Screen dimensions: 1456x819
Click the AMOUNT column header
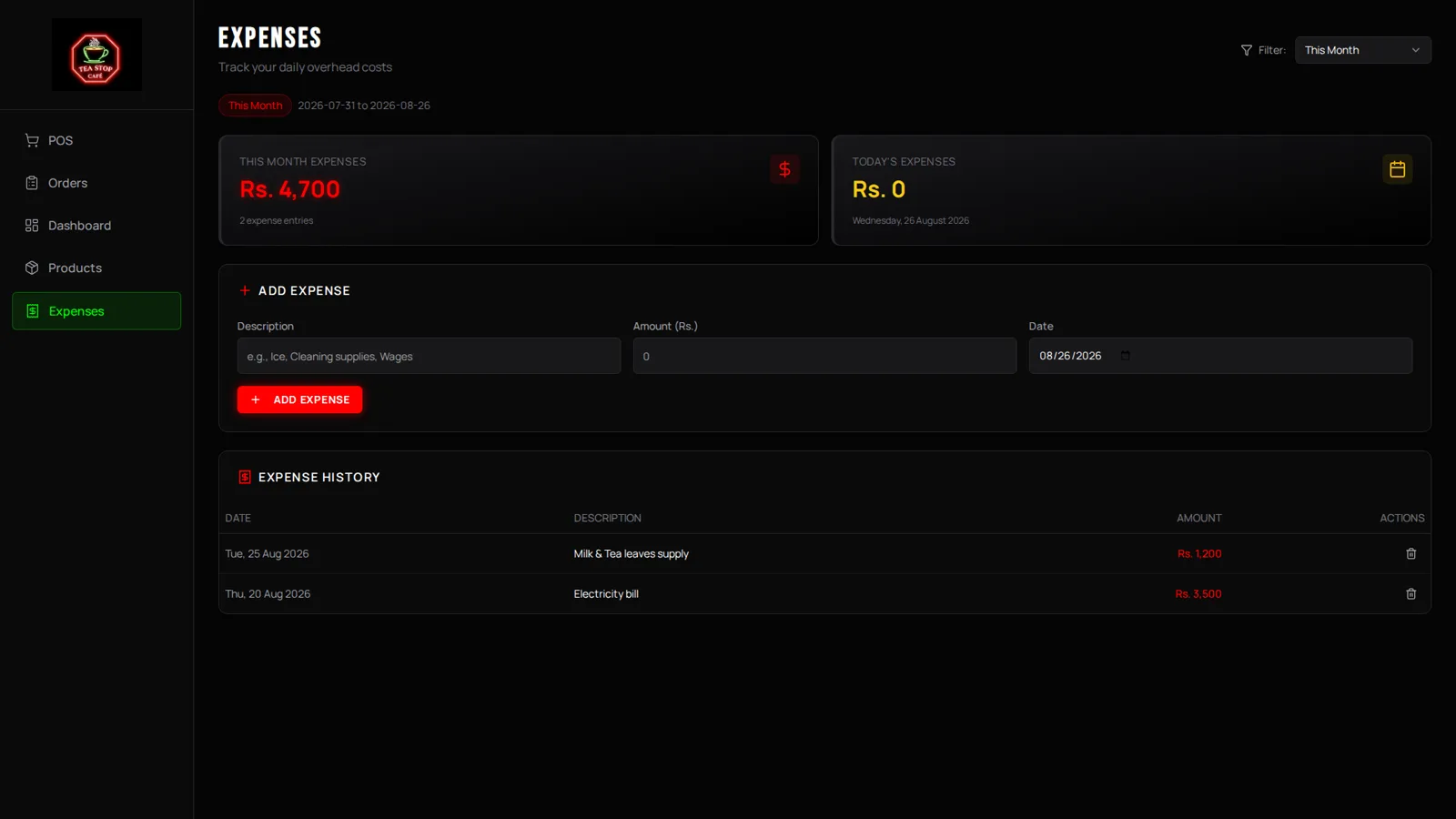click(1199, 518)
